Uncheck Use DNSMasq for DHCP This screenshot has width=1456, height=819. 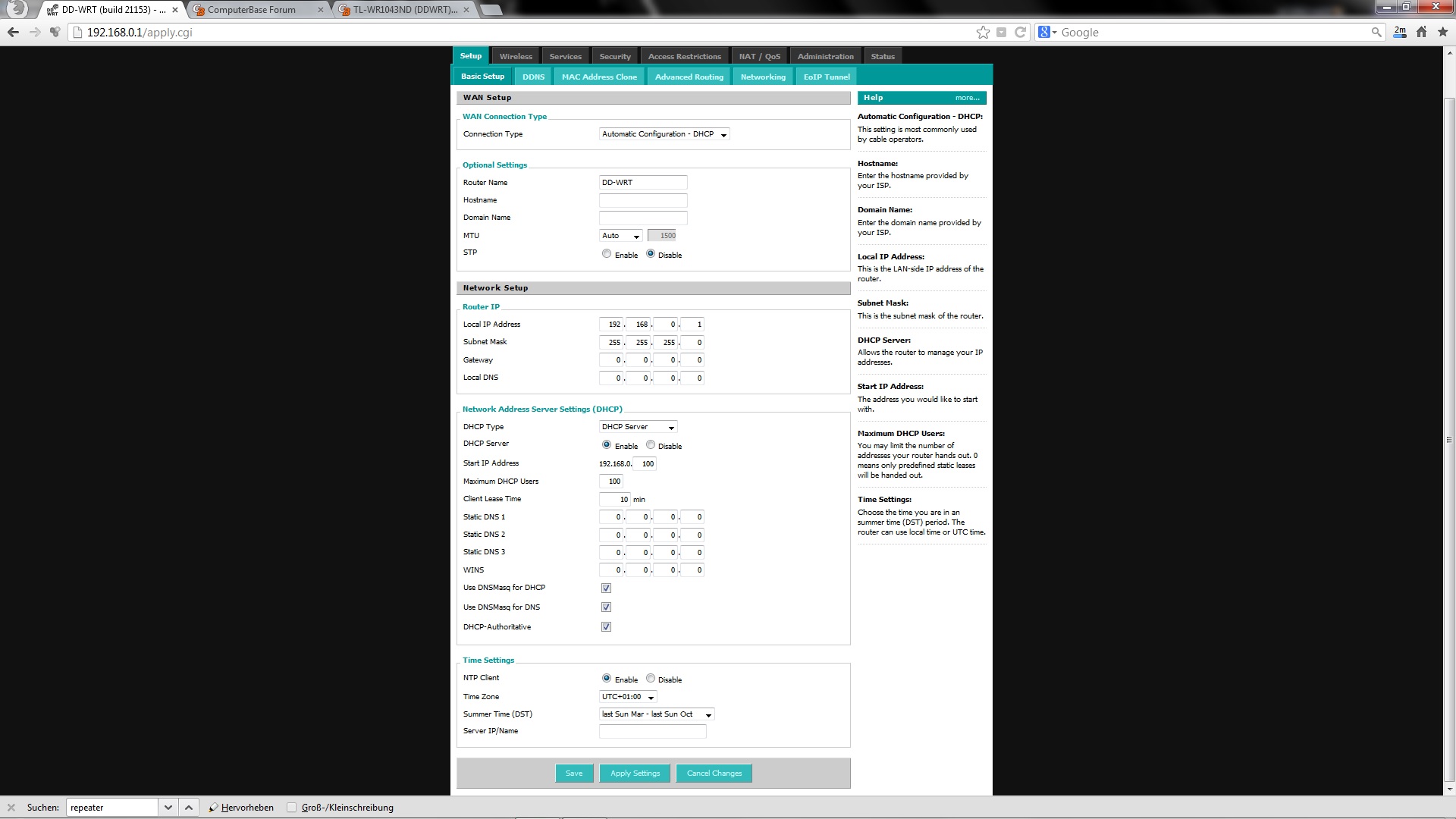click(606, 588)
